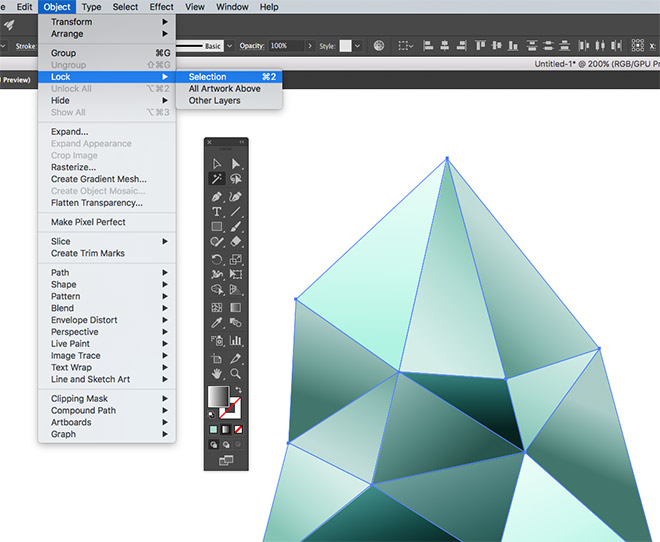The width and height of the screenshot is (660, 542).
Task: Expand the Opacity value arrow
Action: pyautogui.click(x=309, y=46)
